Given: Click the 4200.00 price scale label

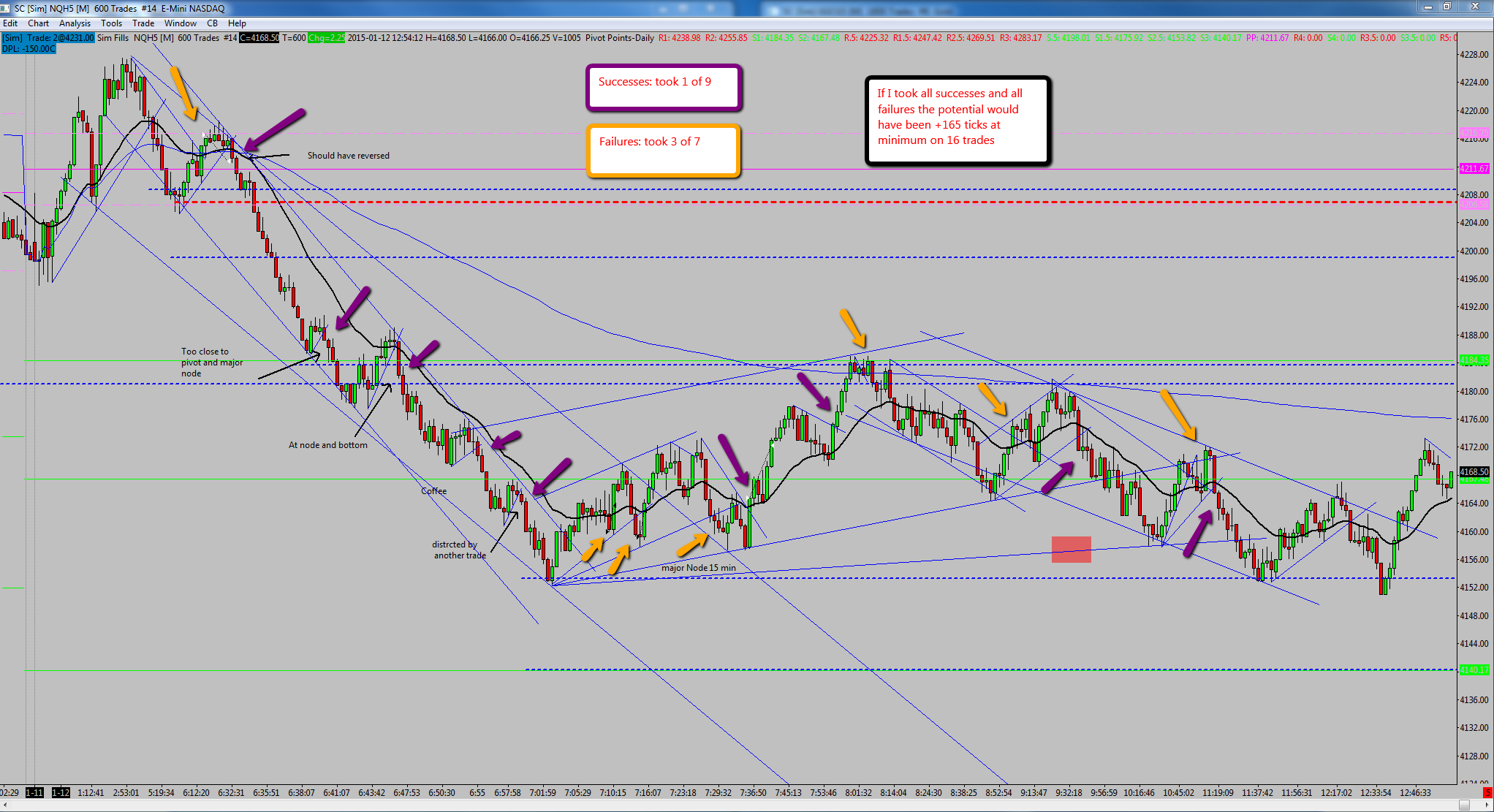Looking at the screenshot, I should tap(1474, 251).
